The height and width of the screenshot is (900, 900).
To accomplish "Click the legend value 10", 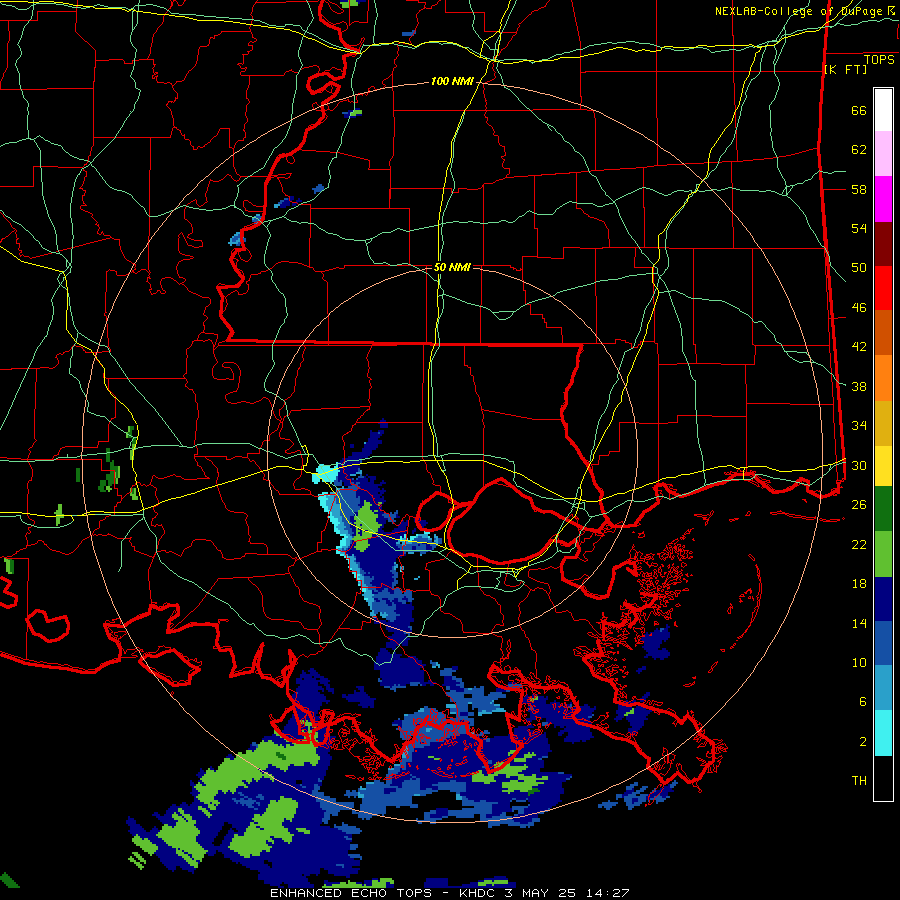I will (x=859, y=663).
